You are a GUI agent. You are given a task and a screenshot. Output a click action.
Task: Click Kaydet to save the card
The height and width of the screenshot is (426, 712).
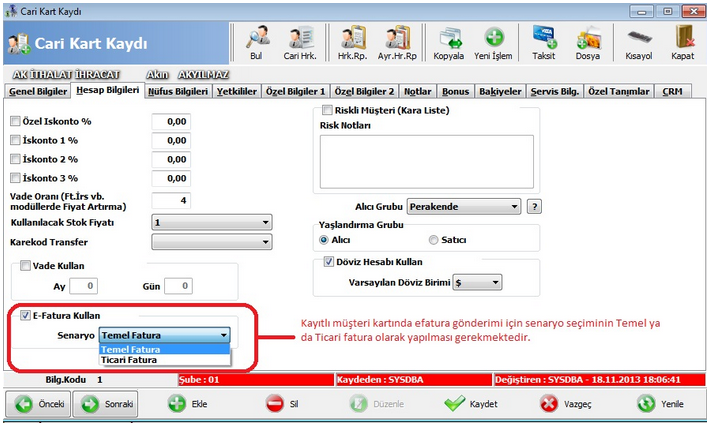(x=471, y=404)
